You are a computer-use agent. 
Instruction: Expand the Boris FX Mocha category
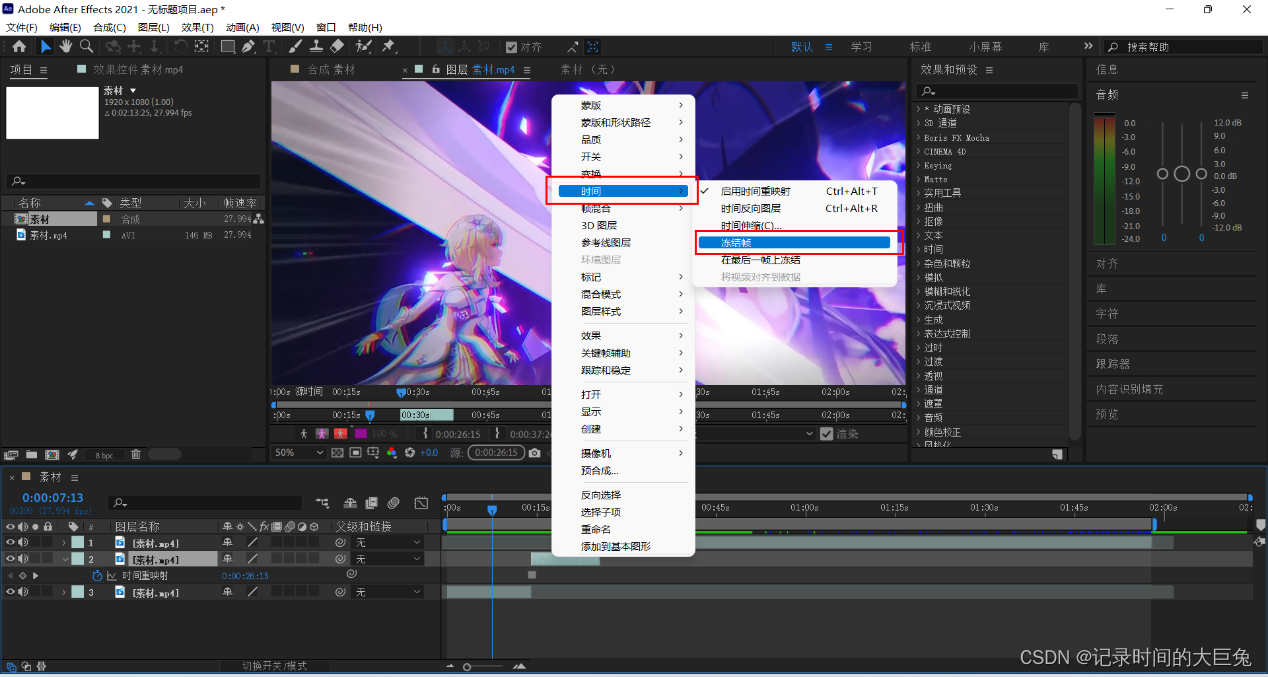[918, 137]
